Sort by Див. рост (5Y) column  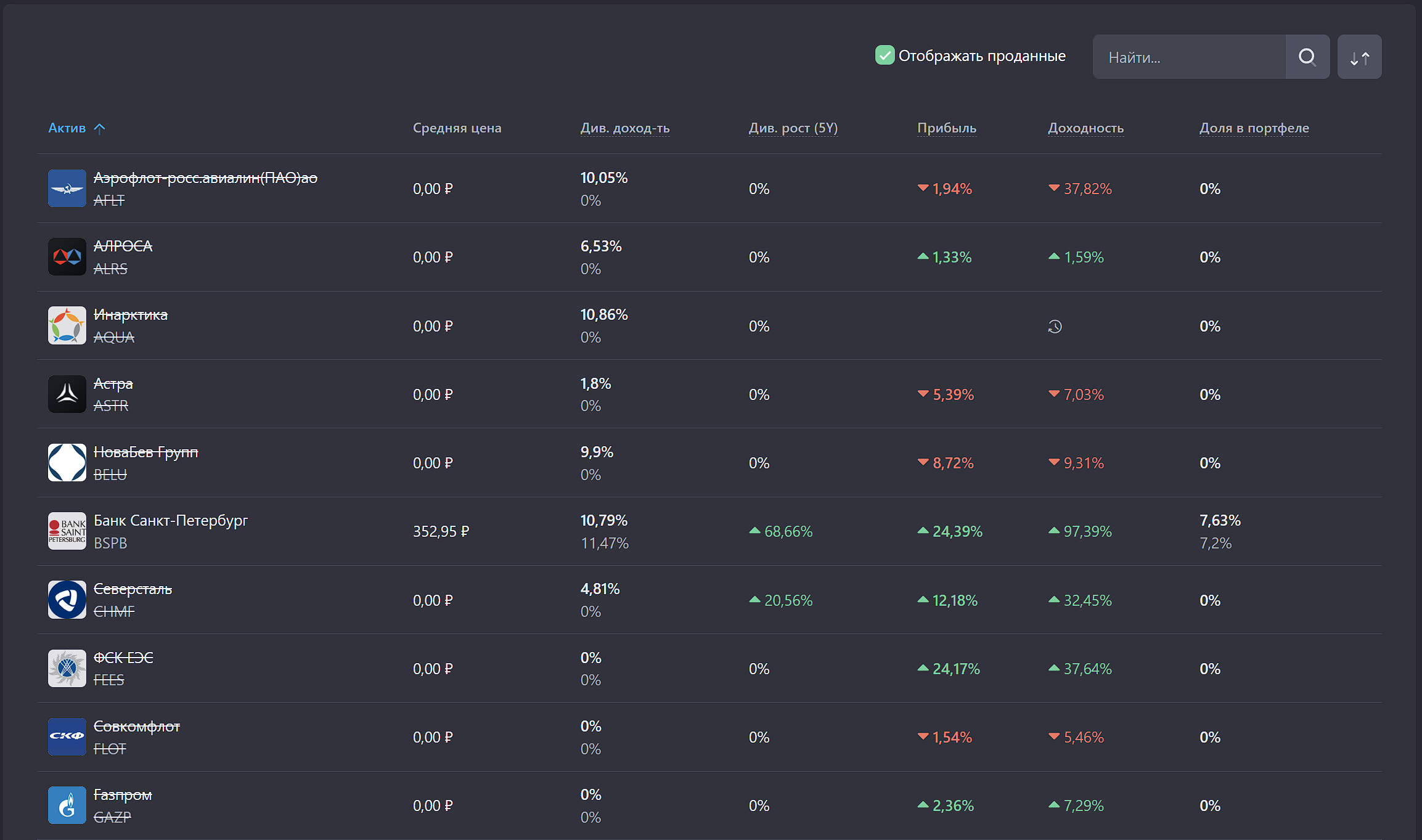pos(793,128)
